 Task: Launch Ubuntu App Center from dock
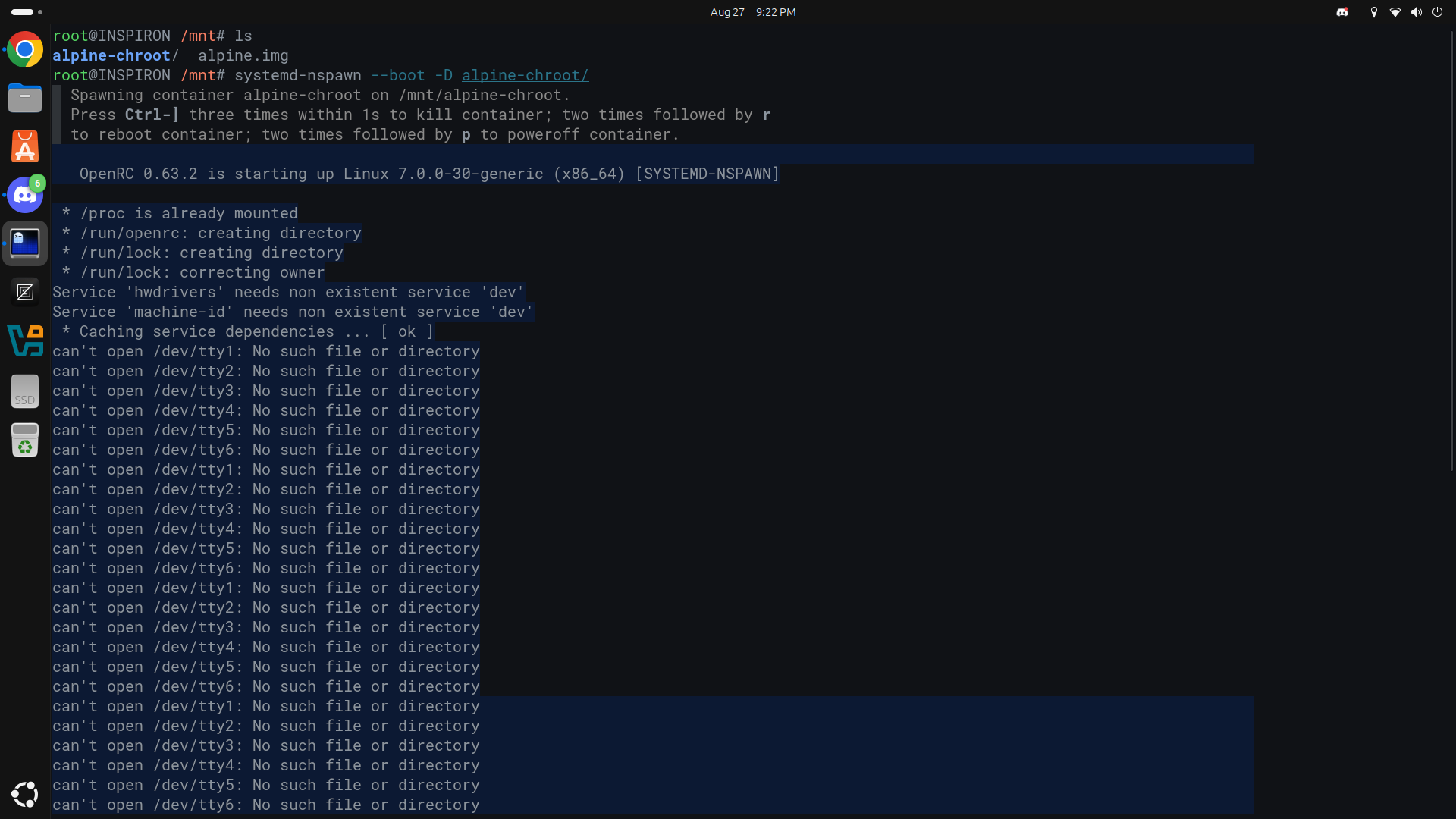[x=25, y=146]
